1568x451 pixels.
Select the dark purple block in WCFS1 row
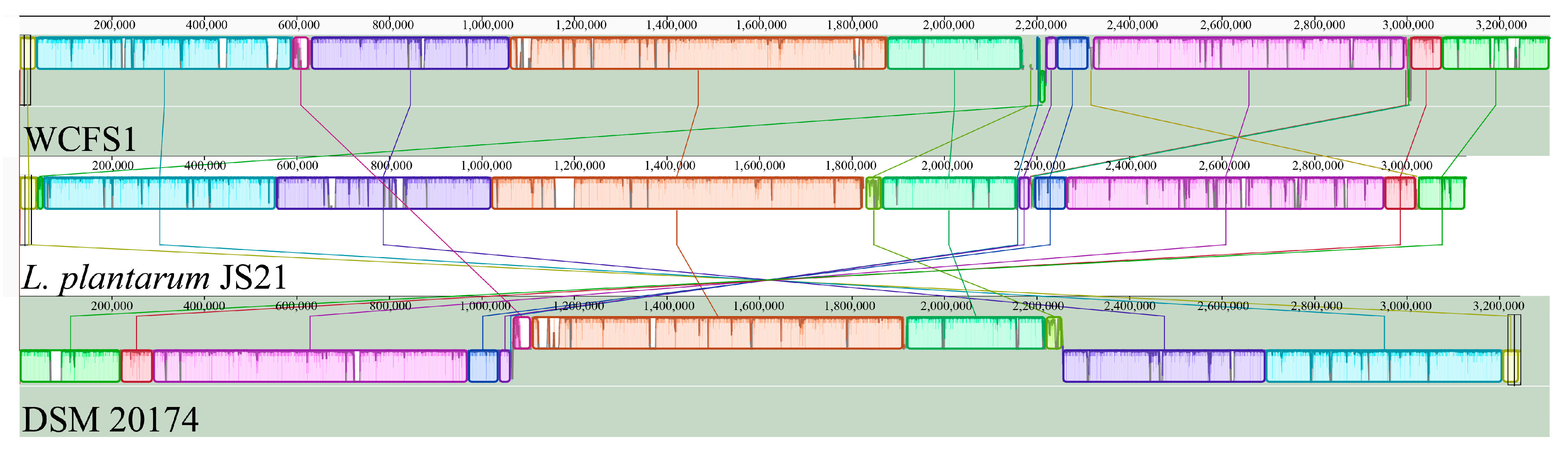click(410, 54)
